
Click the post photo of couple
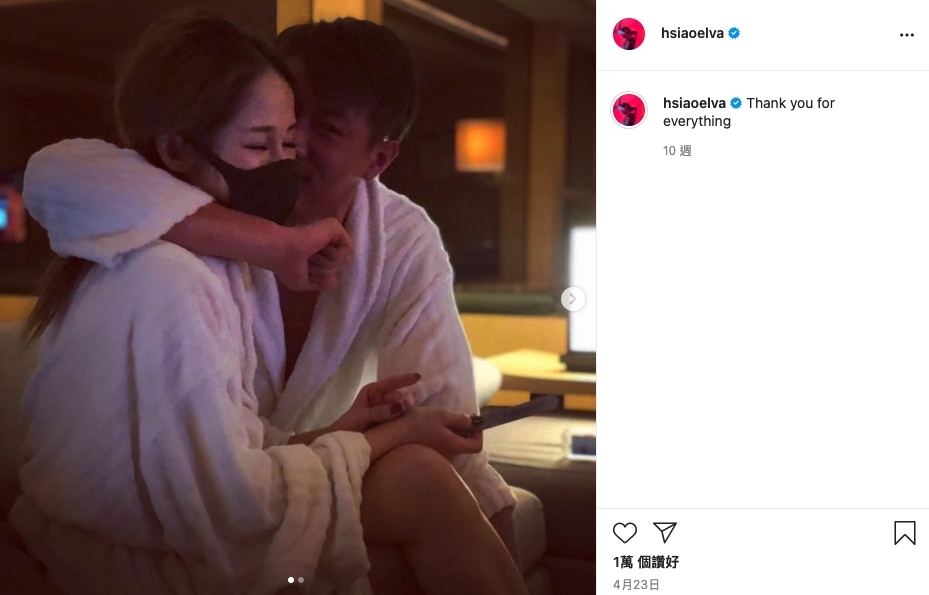click(297, 298)
